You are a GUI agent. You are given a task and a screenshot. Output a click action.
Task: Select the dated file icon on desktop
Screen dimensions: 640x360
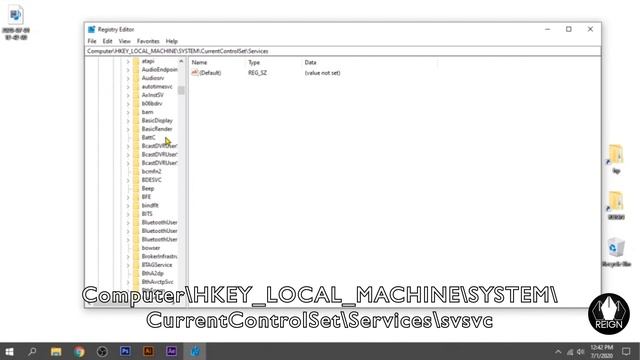(x=16, y=22)
